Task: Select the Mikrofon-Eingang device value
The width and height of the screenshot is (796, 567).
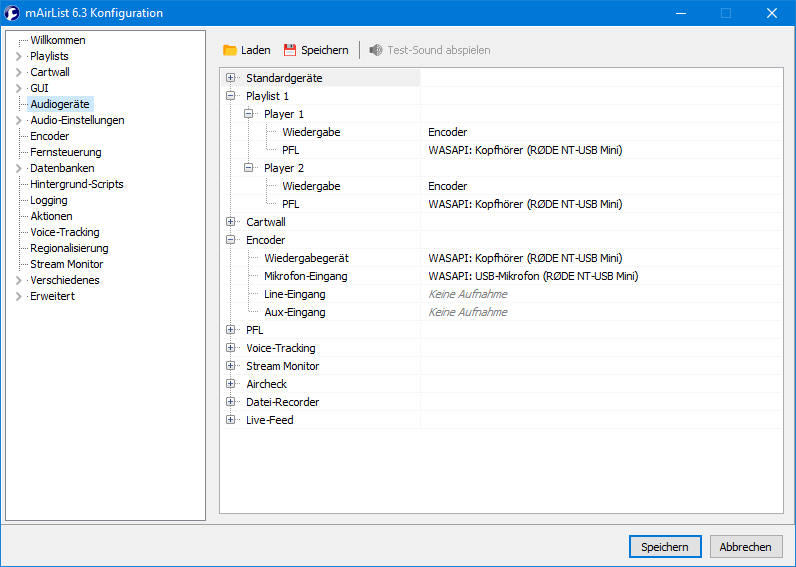Action: click(x=533, y=276)
